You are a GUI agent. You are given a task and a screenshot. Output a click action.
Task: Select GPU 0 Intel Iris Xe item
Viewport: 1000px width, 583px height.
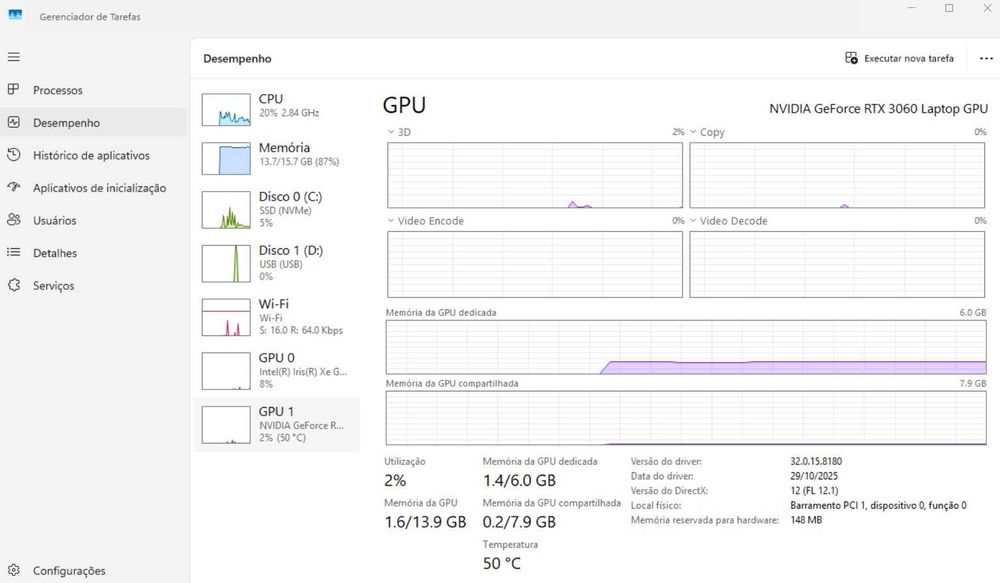[x=277, y=371]
